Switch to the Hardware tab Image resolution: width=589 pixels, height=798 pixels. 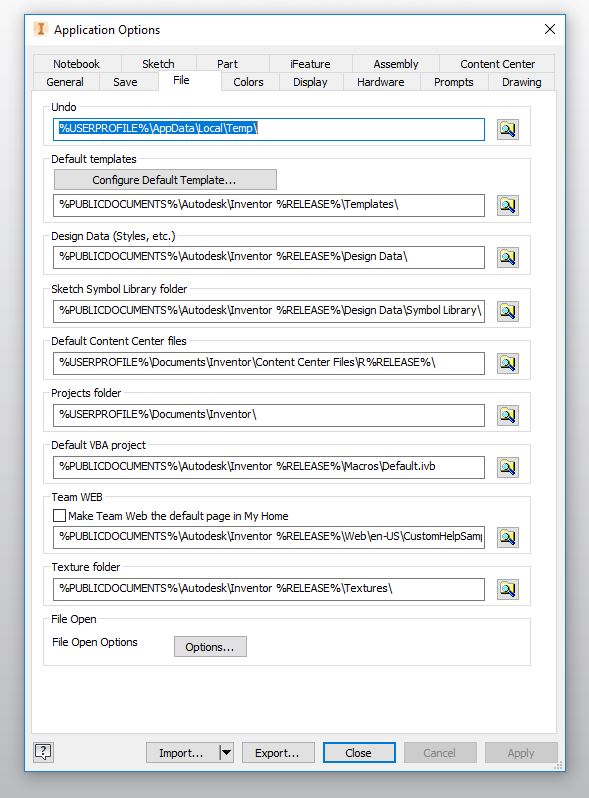[x=380, y=82]
